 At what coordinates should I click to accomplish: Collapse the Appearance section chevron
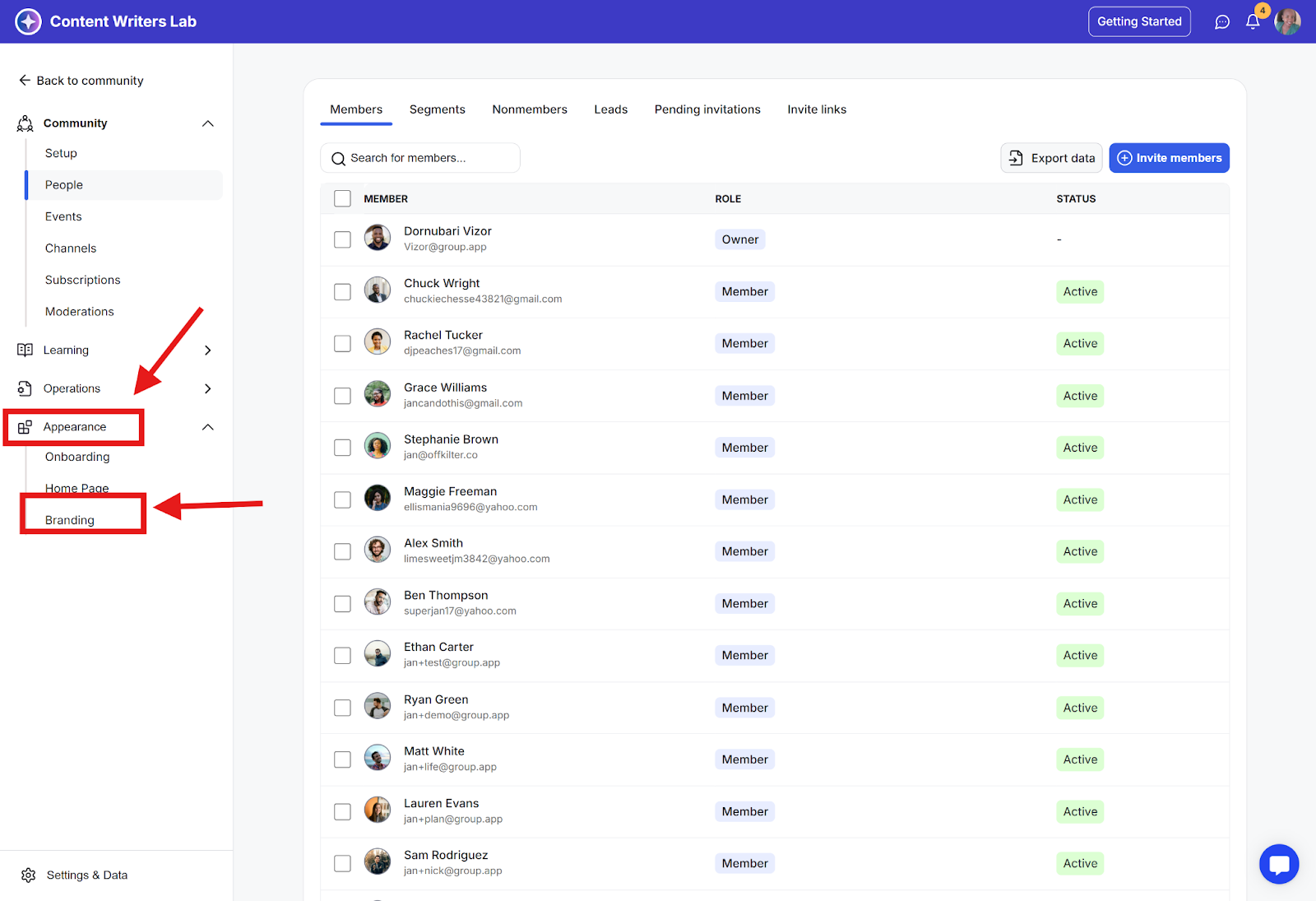208,427
